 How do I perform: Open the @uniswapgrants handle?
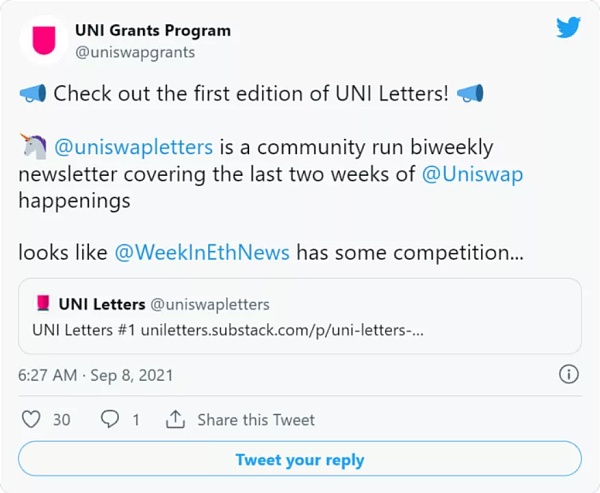click(x=135, y=52)
